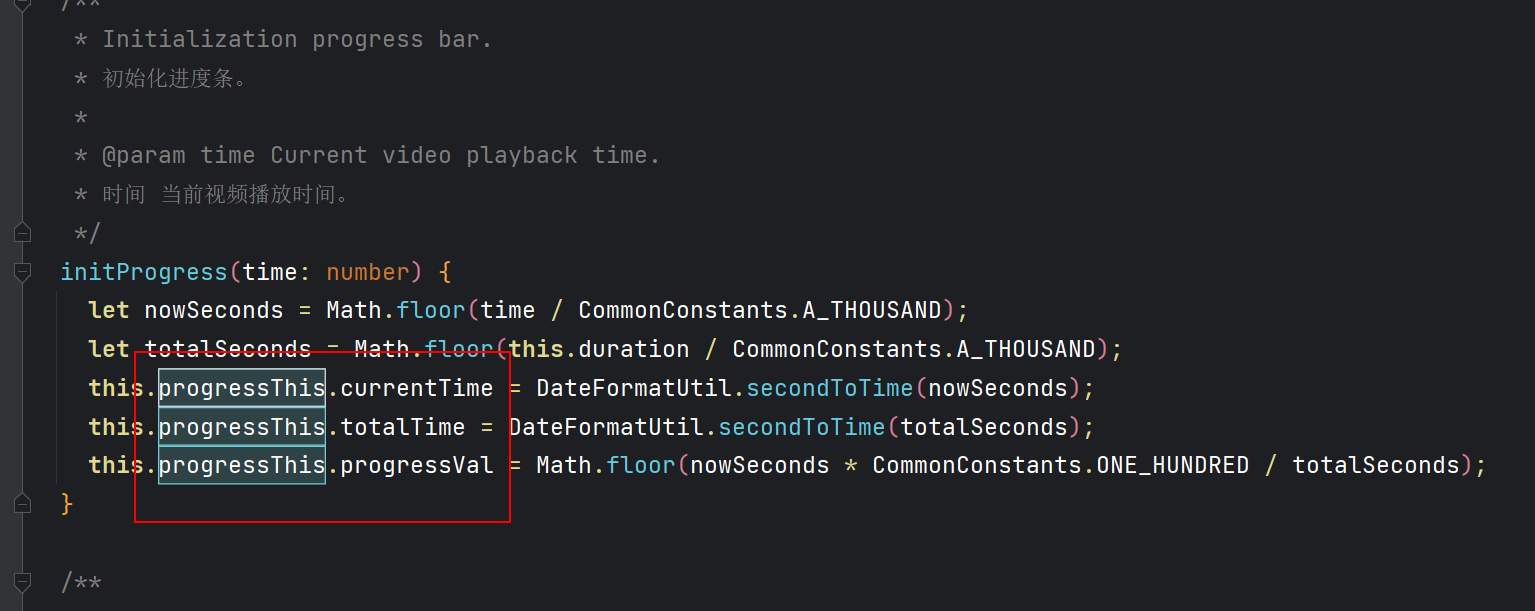Image resolution: width=1535 pixels, height=611 pixels.
Task: Select highlighted progressThis on progressVal line
Action: pyautogui.click(x=242, y=466)
